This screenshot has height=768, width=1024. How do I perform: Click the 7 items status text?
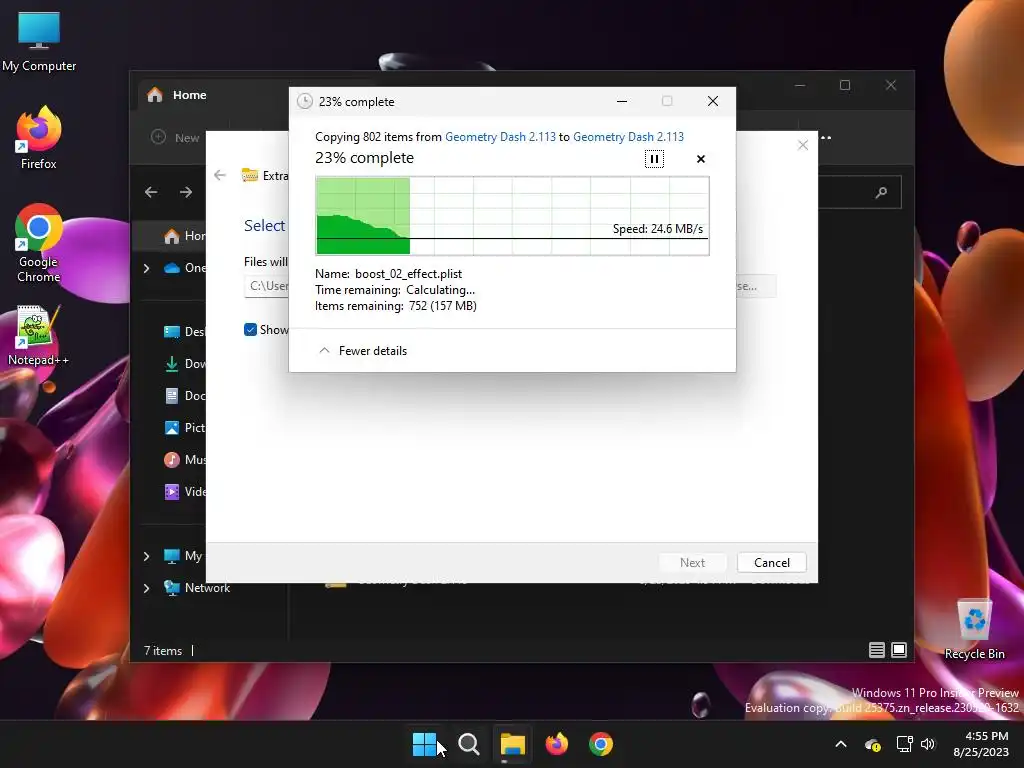pos(163,650)
